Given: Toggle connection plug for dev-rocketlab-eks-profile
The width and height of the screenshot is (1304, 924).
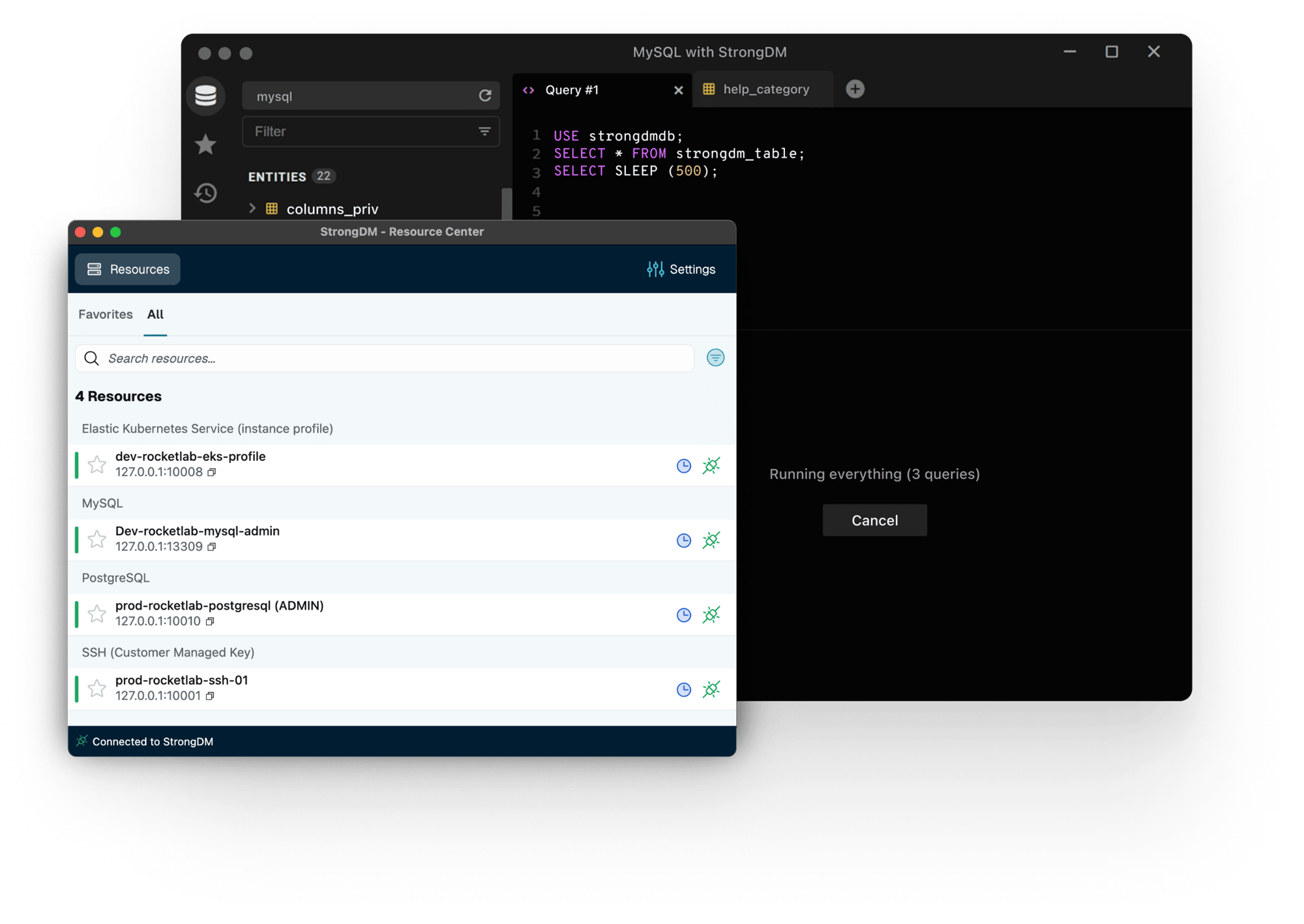Looking at the screenshot, I should [711, 466].
